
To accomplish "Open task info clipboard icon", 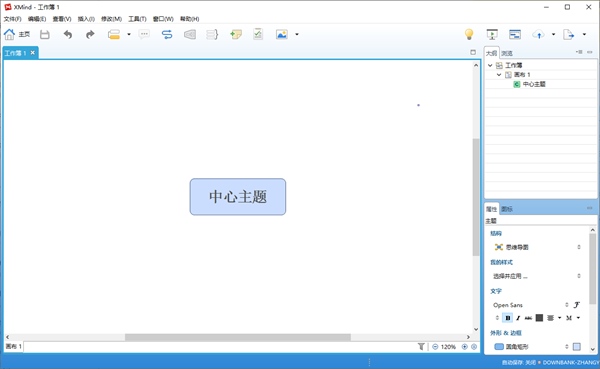I will point(258,34).
